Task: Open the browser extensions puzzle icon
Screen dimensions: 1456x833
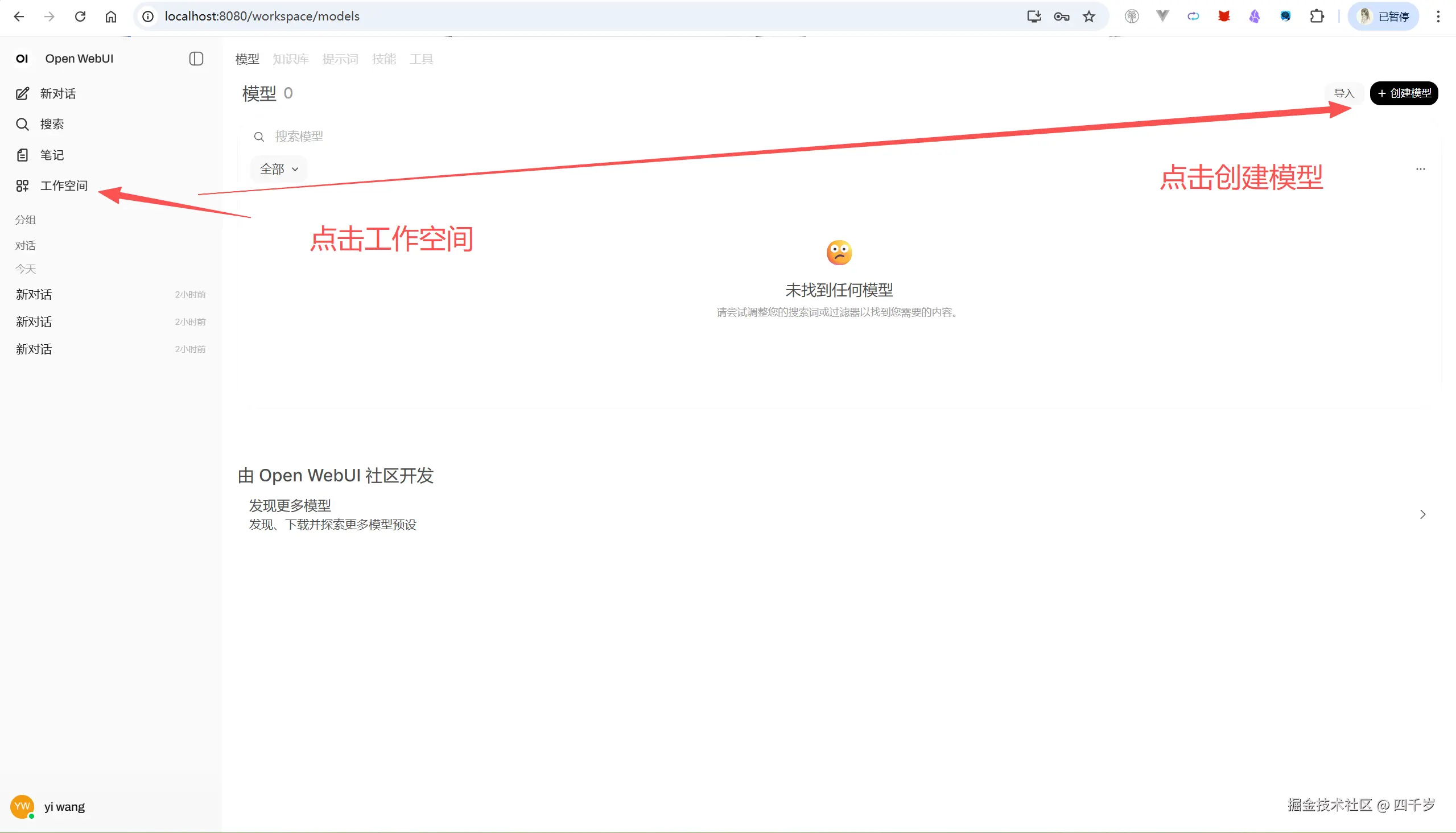Action: click(1317, 17)
